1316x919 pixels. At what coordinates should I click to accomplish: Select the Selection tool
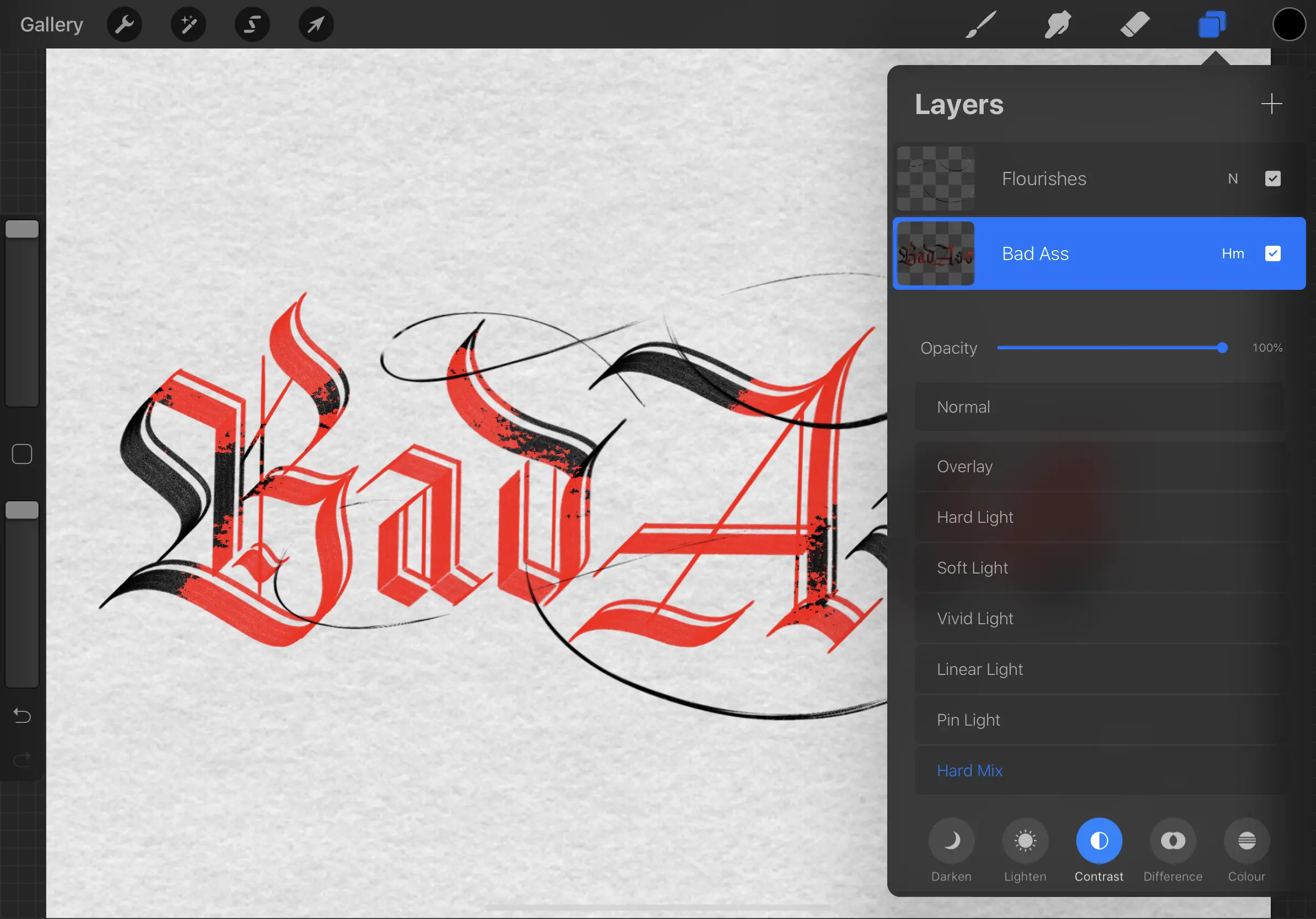pyautogui.click(x=251, y=24)
